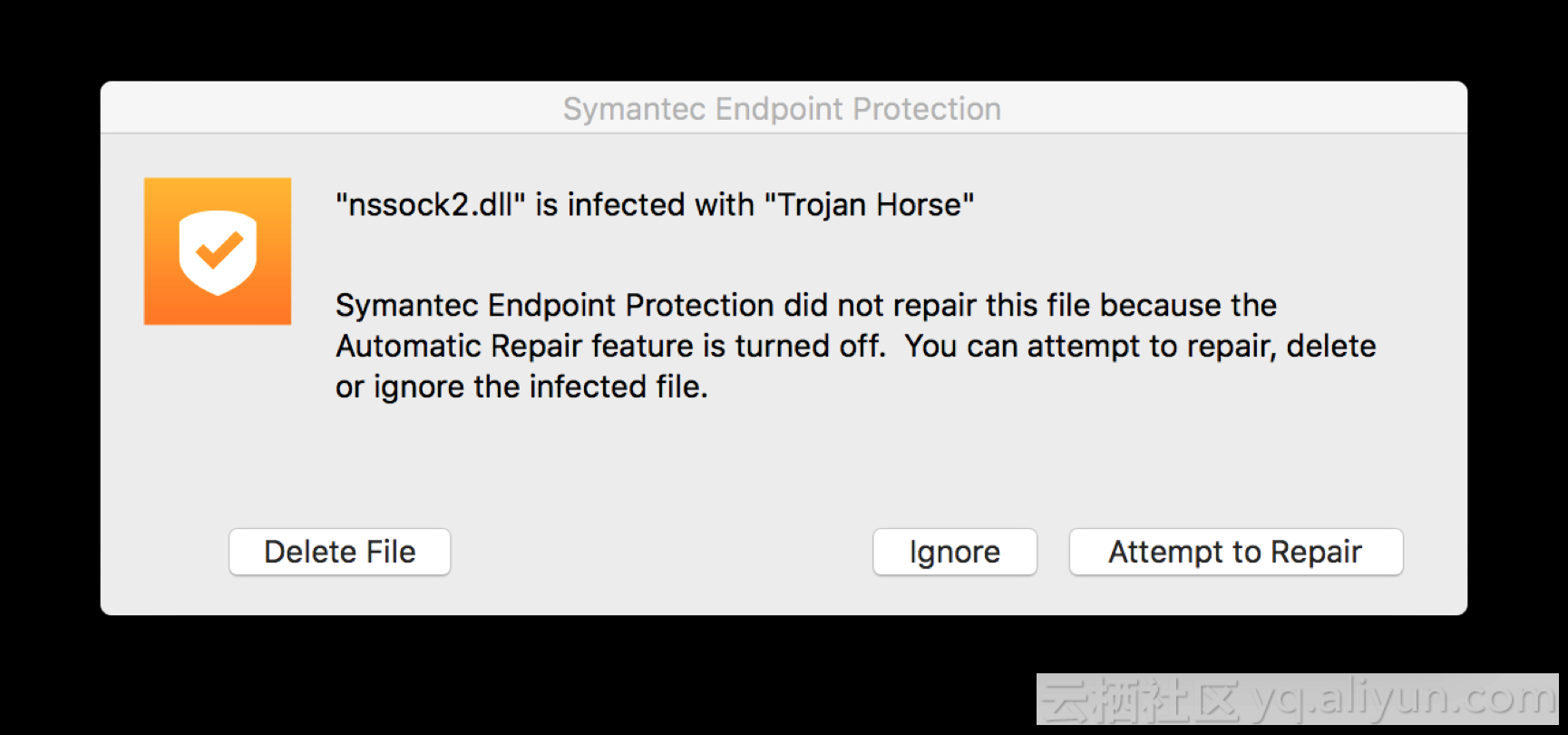1568x735 pixels.
Task: Click the "You can attempt to repair, delete" text
Action: click(x=1141, y=346)
